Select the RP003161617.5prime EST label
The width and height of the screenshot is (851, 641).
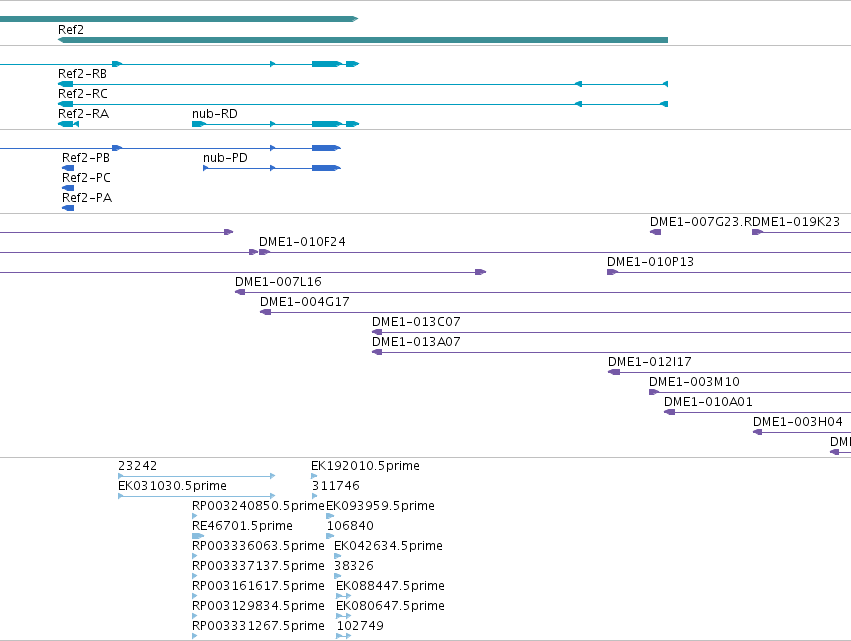258,587
